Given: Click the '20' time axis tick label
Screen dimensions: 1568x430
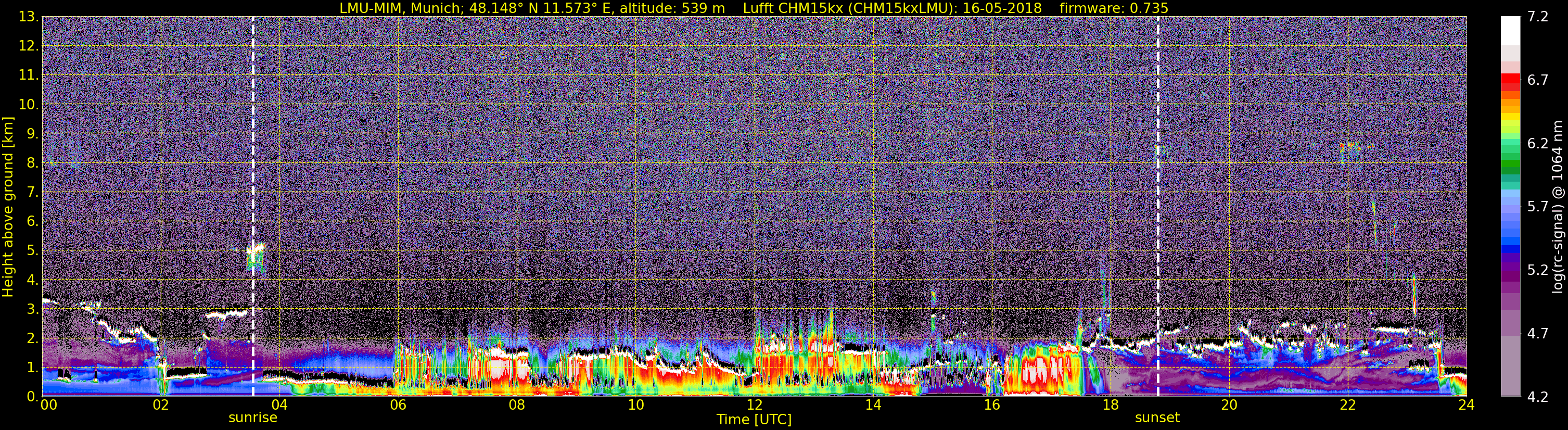Looking at the screenshot, I should pos(1229,405).
